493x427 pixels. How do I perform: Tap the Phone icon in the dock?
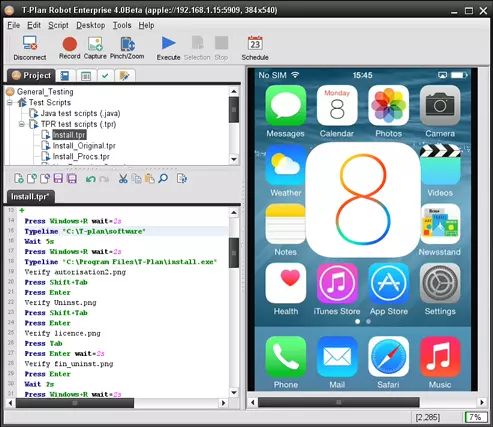(286, 356)
